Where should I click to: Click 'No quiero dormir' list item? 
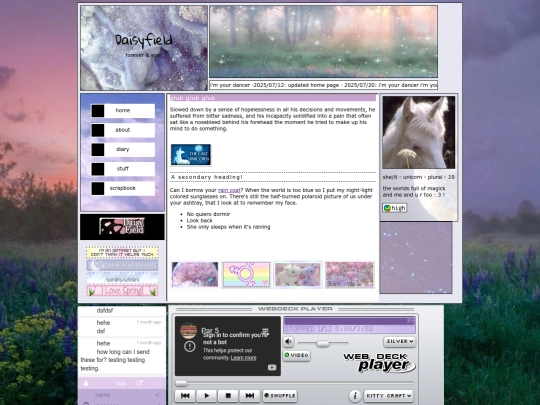208,214
